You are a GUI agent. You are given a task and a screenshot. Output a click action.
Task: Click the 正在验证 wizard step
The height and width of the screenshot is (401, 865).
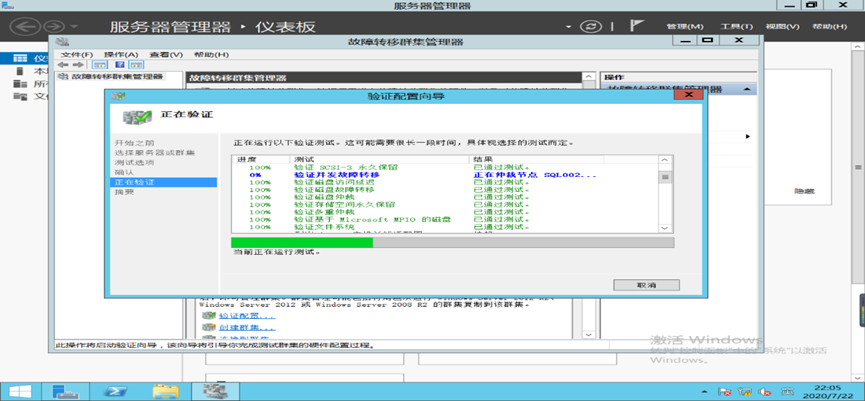(164, 182)
